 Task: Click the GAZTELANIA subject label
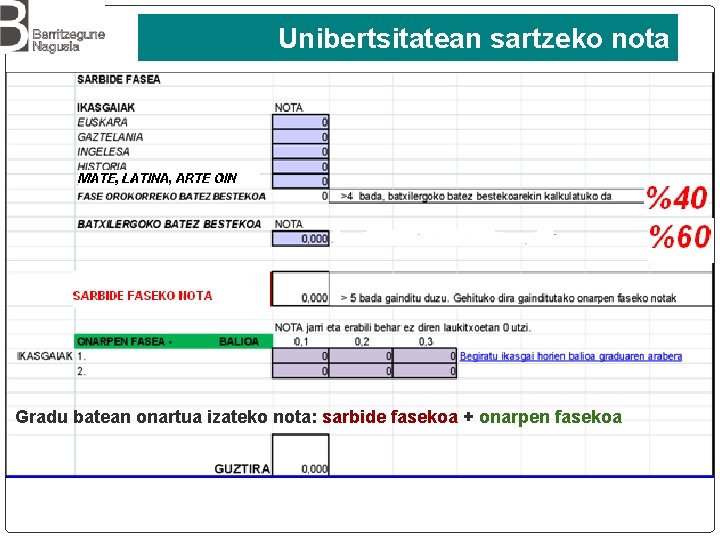pos(110,137)
